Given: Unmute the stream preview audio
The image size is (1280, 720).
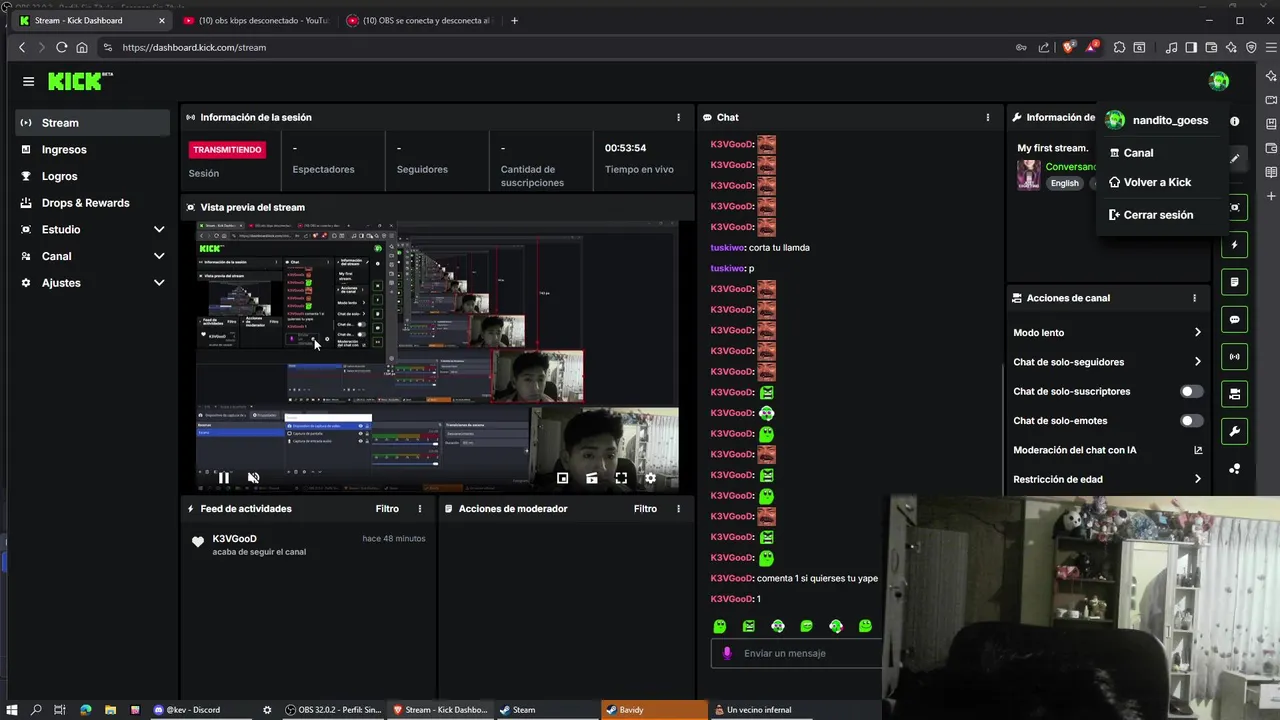Looking at the screenshot, I should 253,478.
